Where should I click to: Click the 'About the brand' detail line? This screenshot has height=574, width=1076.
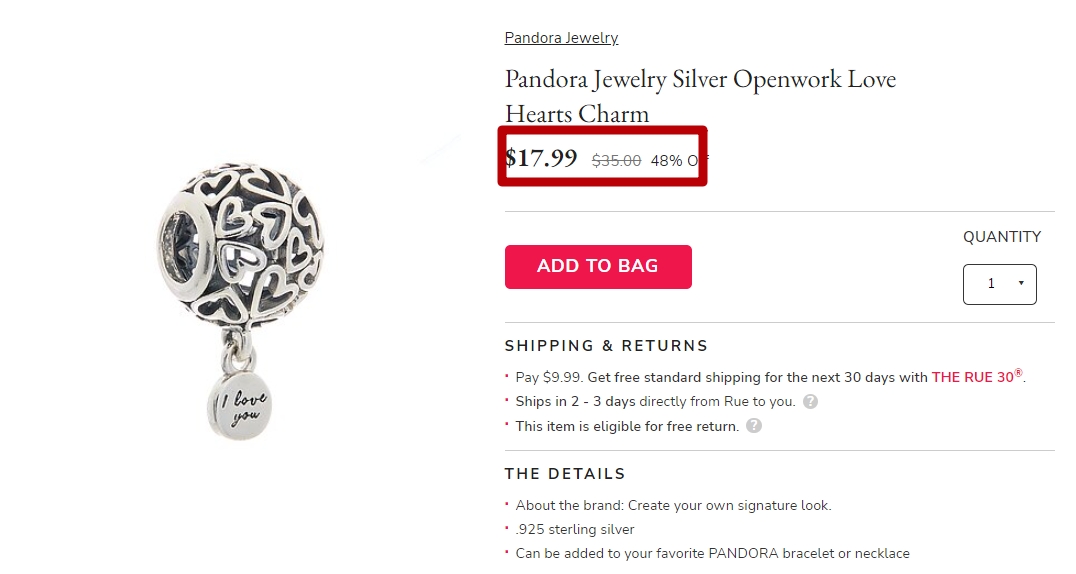click(x=673, y=505)
